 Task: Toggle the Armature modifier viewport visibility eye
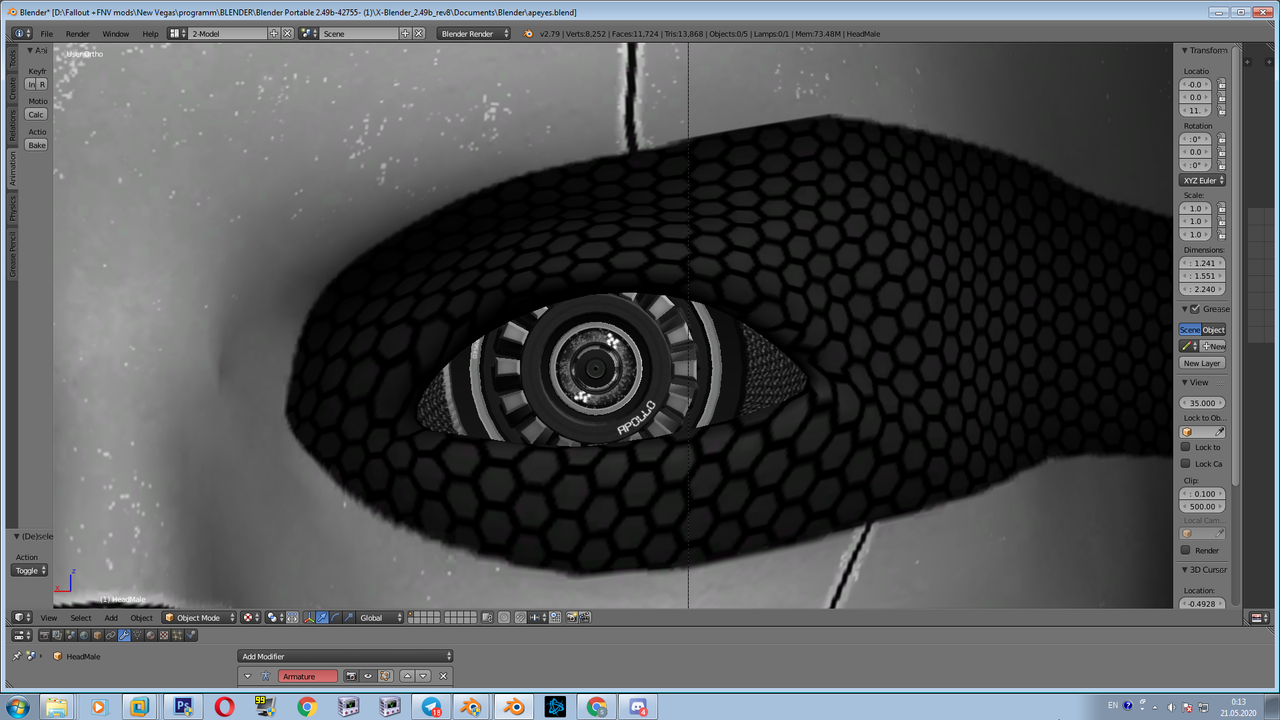pyautogui.click(x=367, y=676)
